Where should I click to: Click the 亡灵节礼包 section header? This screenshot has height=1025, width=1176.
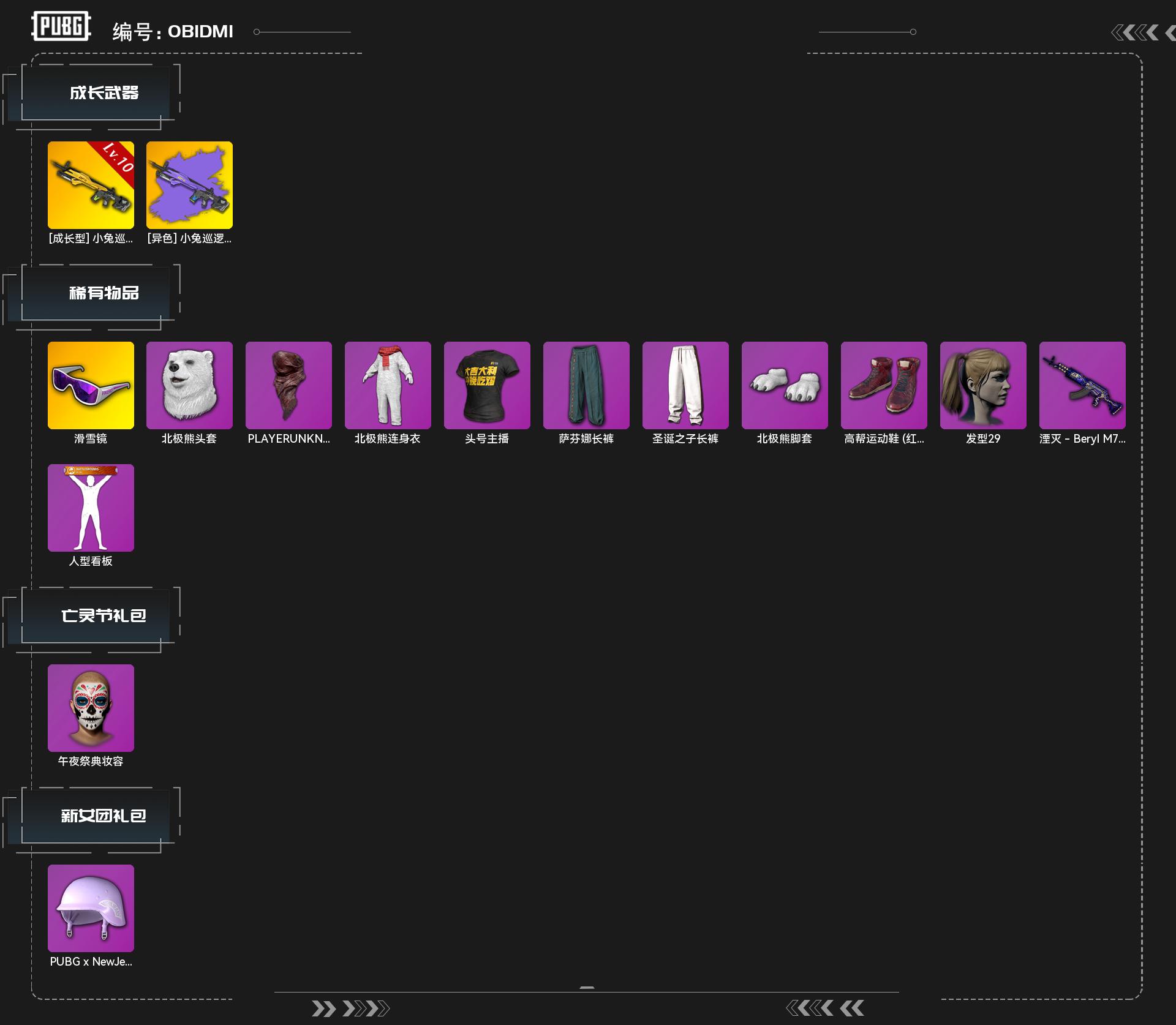point(103,616)
